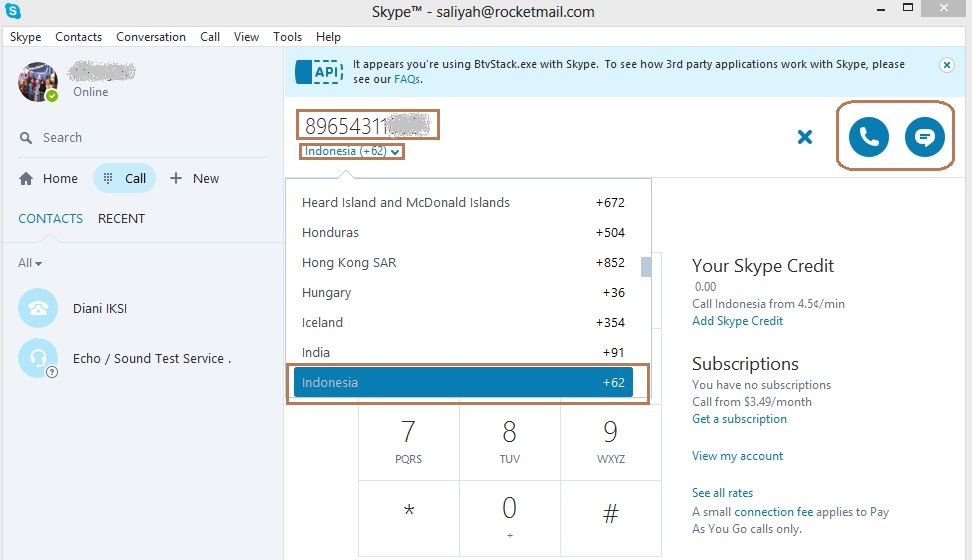The image size is (972, 560).
Task: Click the blue SMS message button
Action: (x=924, y=136)
